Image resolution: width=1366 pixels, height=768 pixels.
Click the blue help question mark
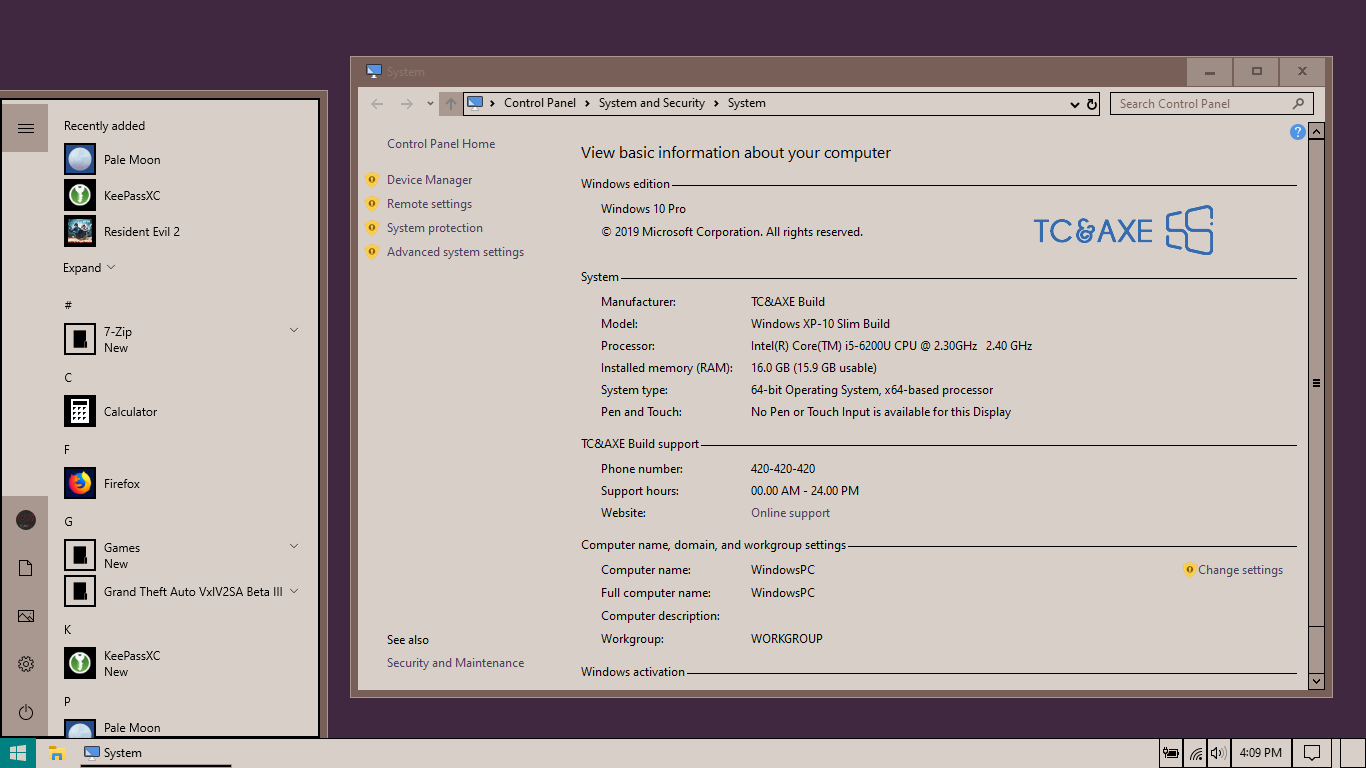(x=1297, y=132)
